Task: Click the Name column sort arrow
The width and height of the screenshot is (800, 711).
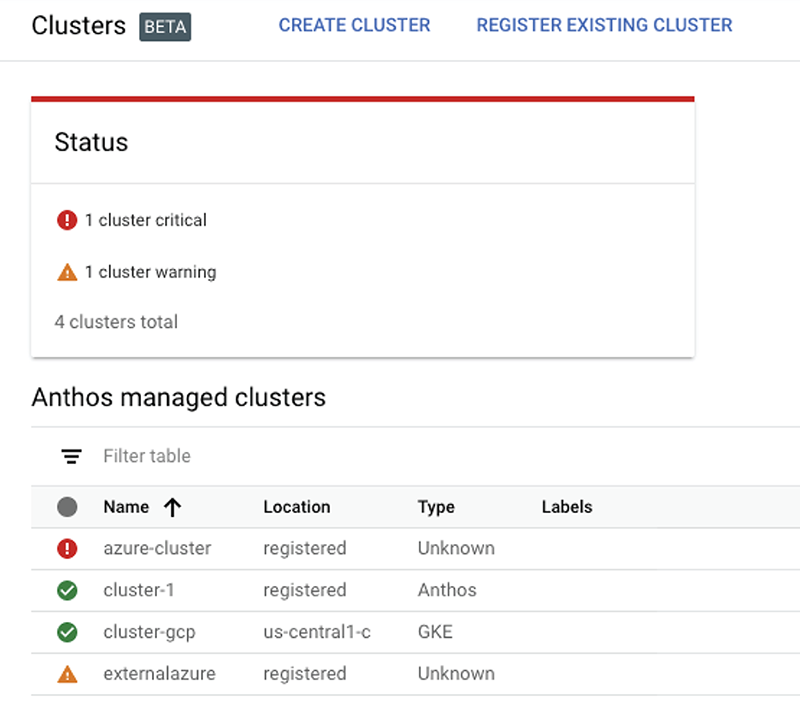Action: [x=172, y=507]
